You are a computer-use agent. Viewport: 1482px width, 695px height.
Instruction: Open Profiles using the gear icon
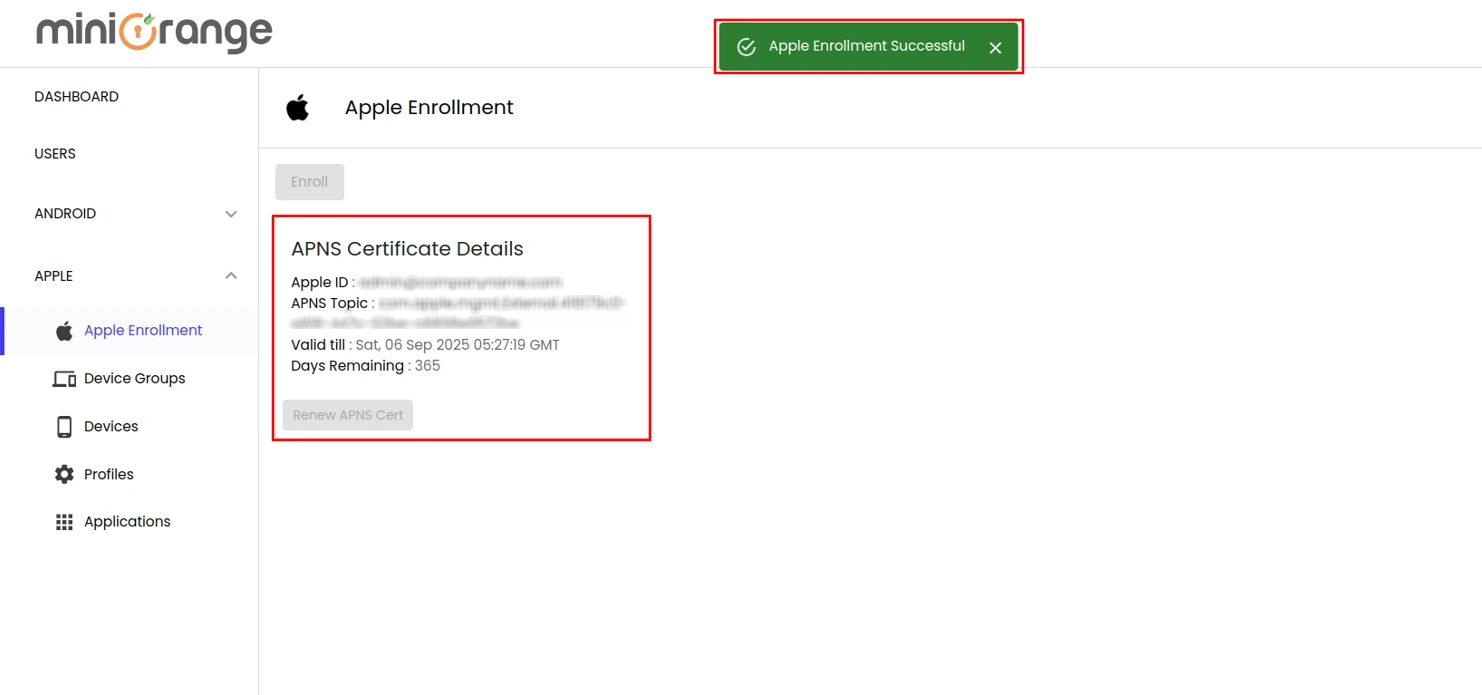(64, 474)
